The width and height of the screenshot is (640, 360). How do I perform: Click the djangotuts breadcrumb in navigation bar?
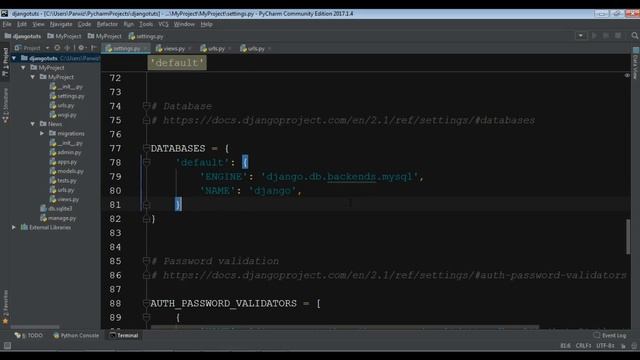23,36
